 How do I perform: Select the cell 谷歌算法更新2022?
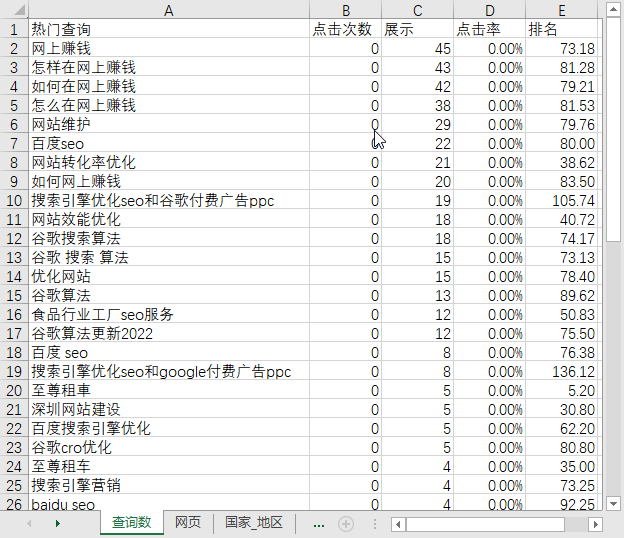(169, 333)
